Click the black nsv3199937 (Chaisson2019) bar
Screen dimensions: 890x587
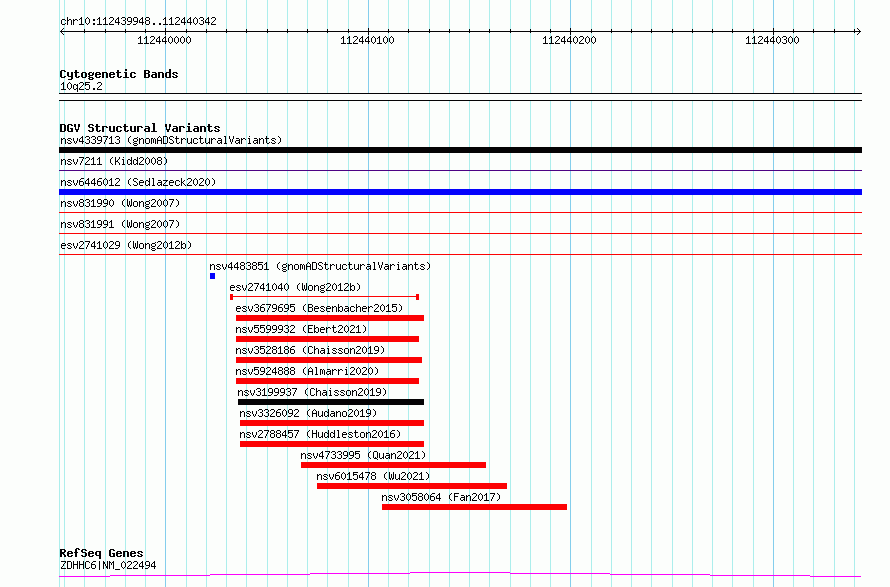coord(330,402)
